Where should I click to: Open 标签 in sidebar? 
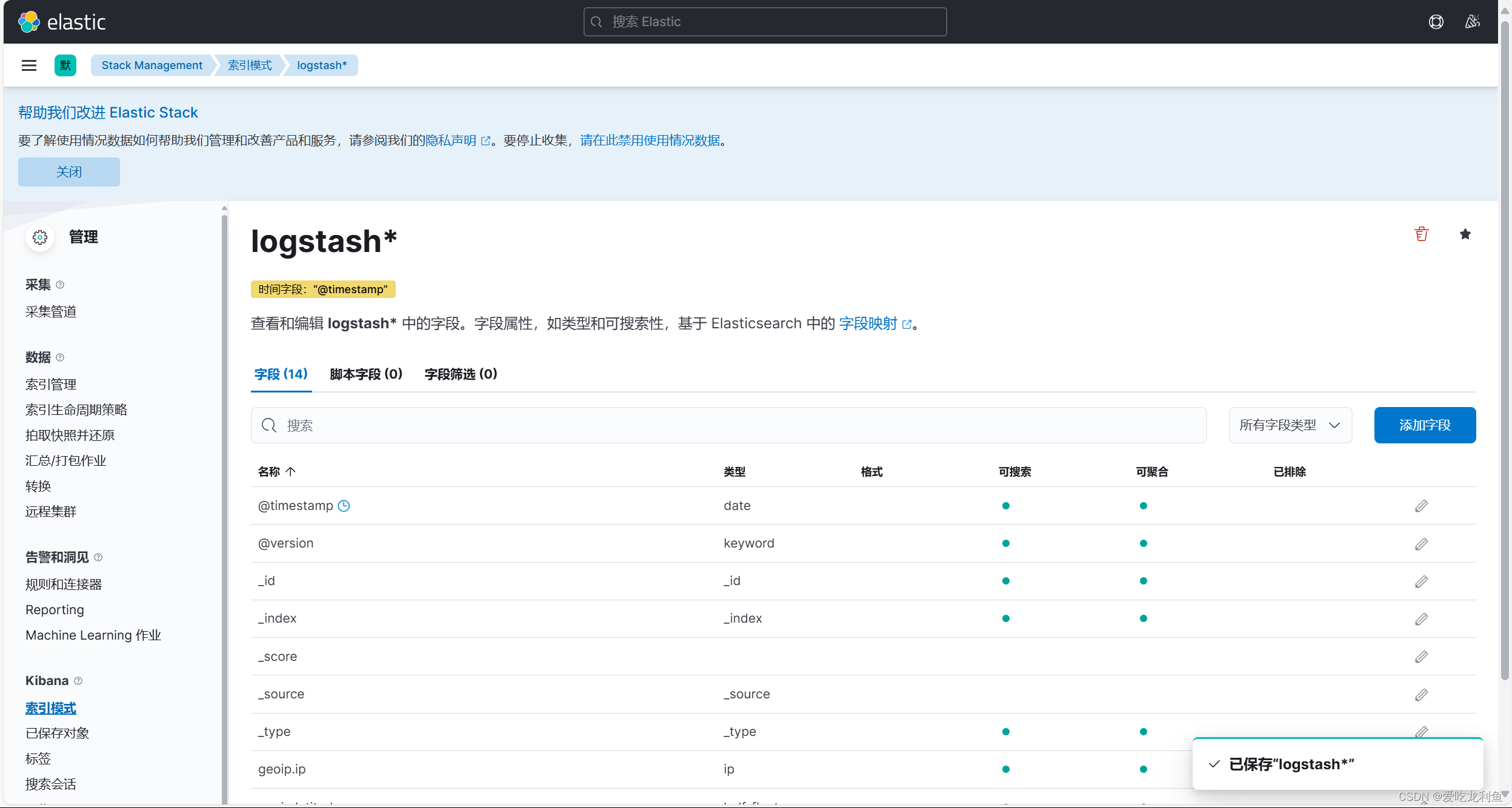pyautogui.click(x=38, y=759)
